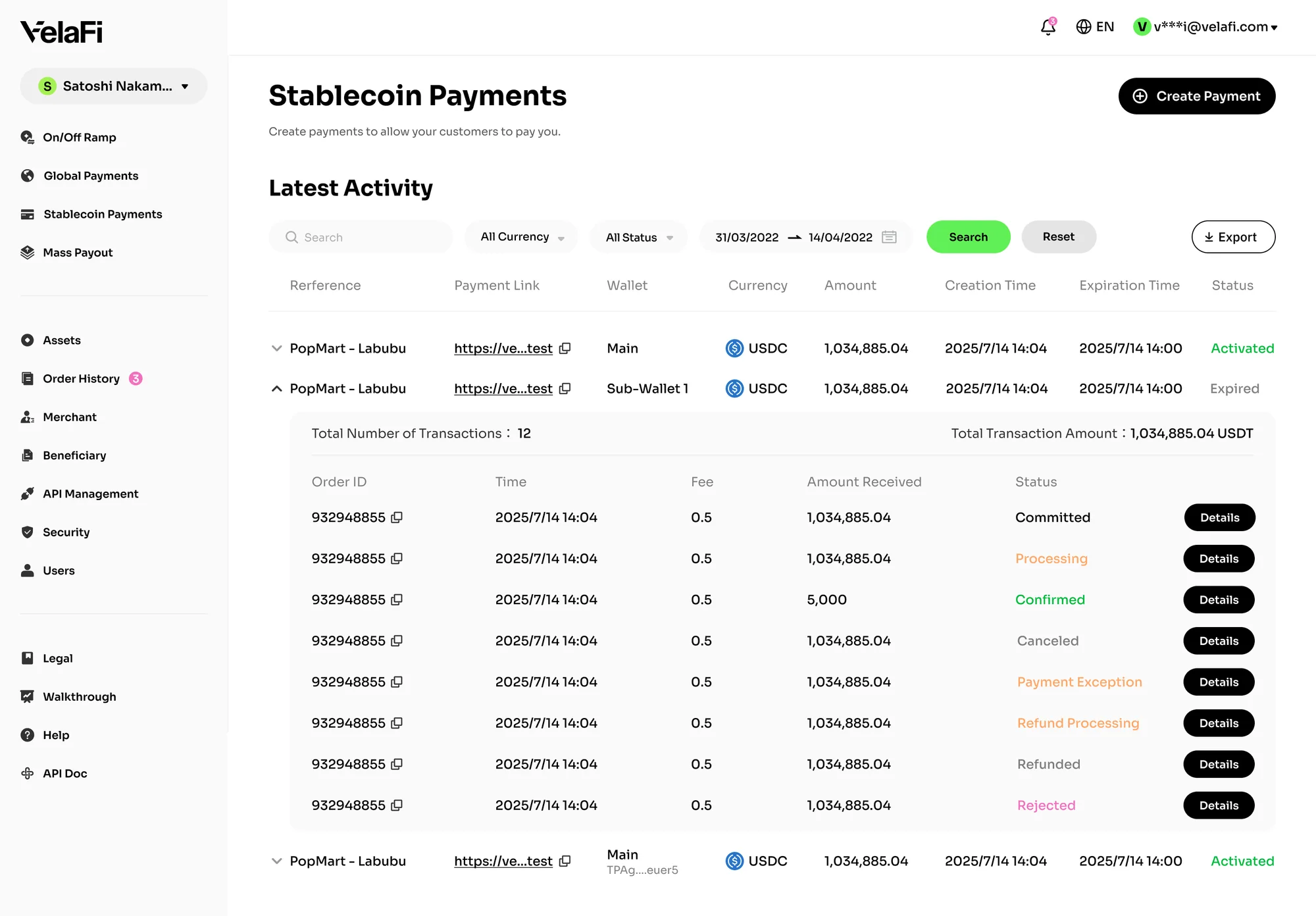Open payment link in Sub-Wallet 1 row
This screenshot has height=916, width=1316.
point(503,389)
